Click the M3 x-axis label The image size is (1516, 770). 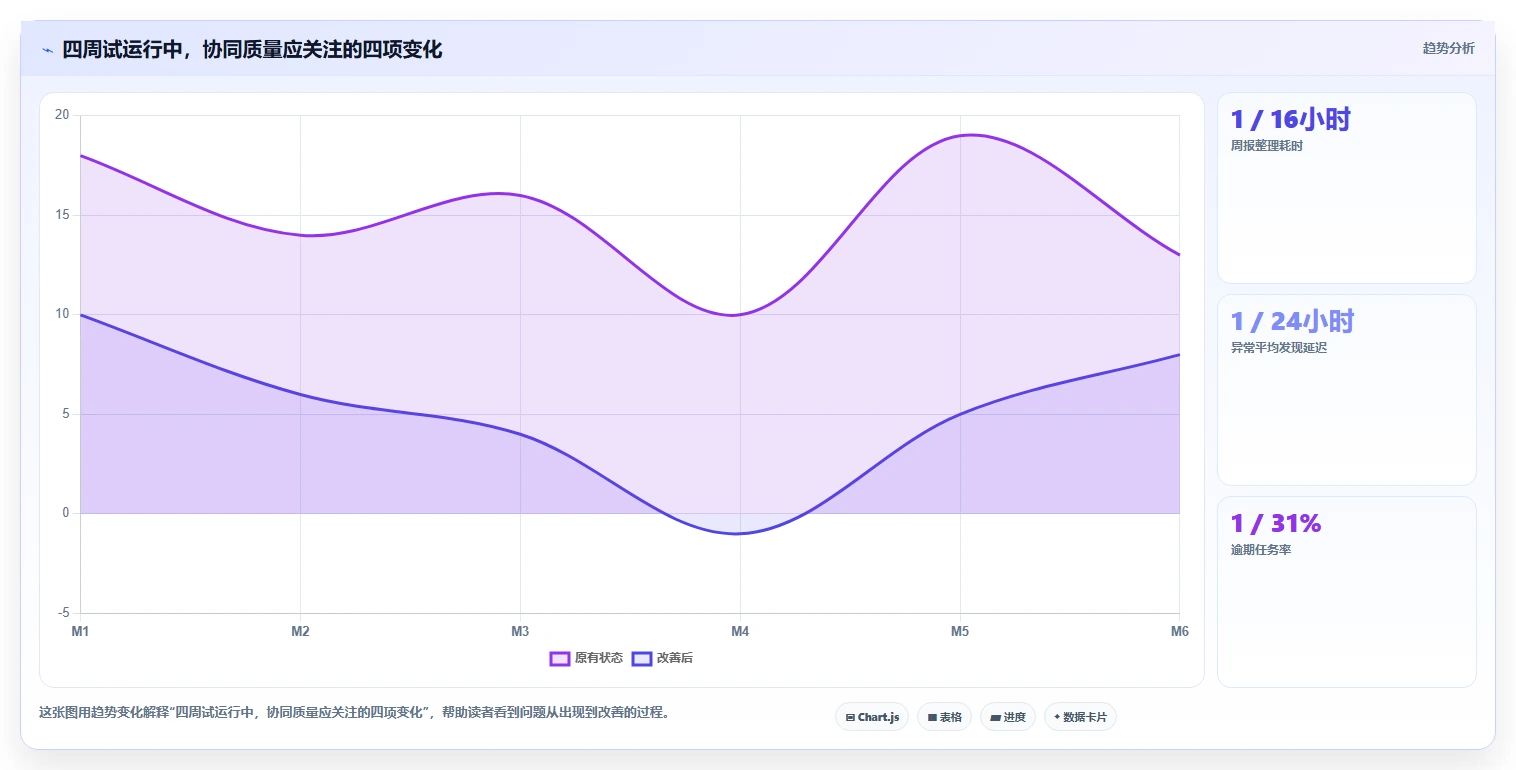(520, 631)
